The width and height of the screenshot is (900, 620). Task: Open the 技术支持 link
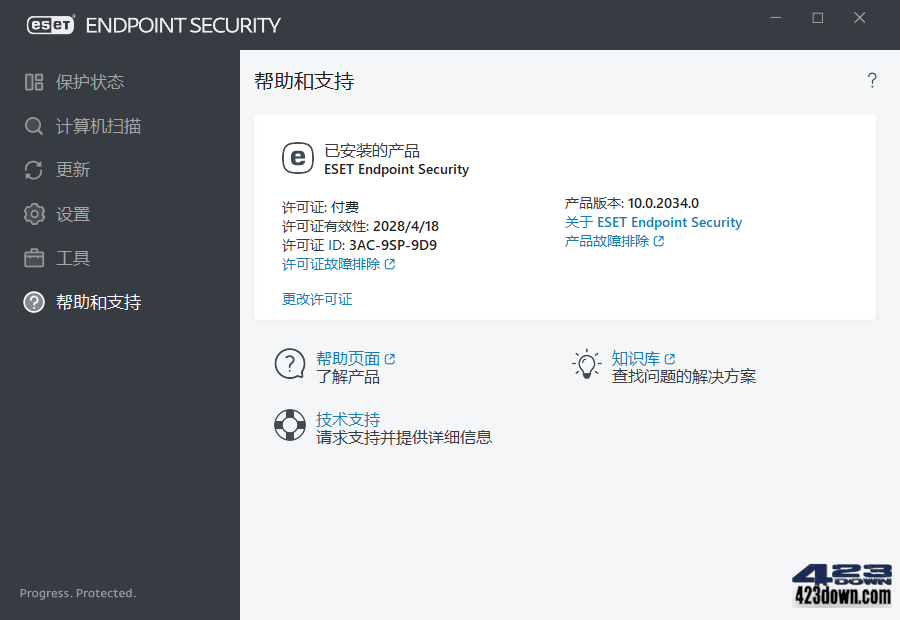348,418
